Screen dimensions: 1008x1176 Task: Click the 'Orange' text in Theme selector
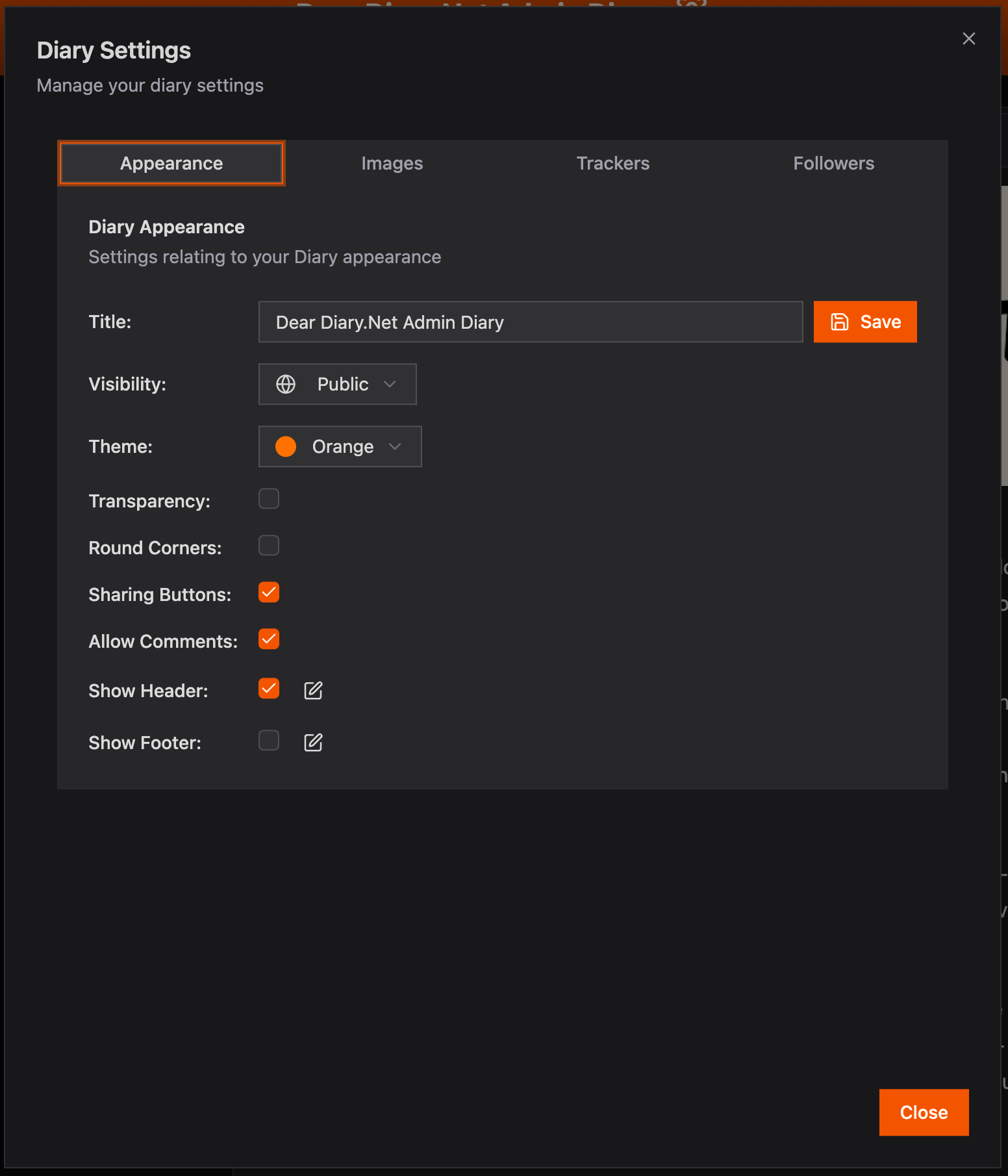(x=343, y=446)
